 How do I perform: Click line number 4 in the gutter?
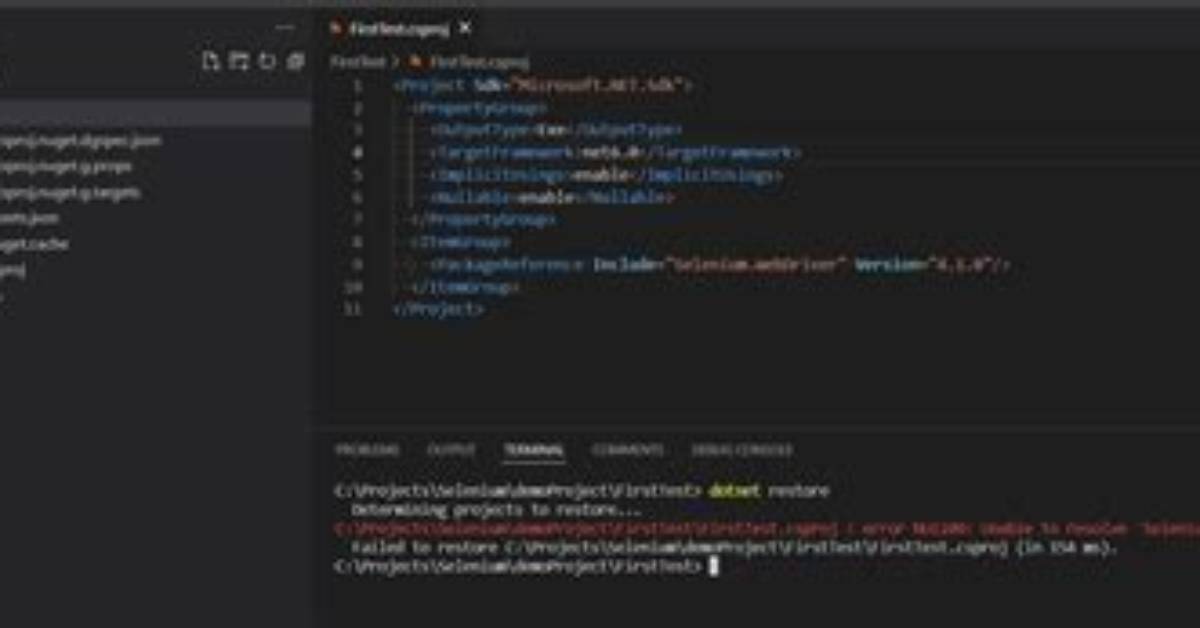358,153
